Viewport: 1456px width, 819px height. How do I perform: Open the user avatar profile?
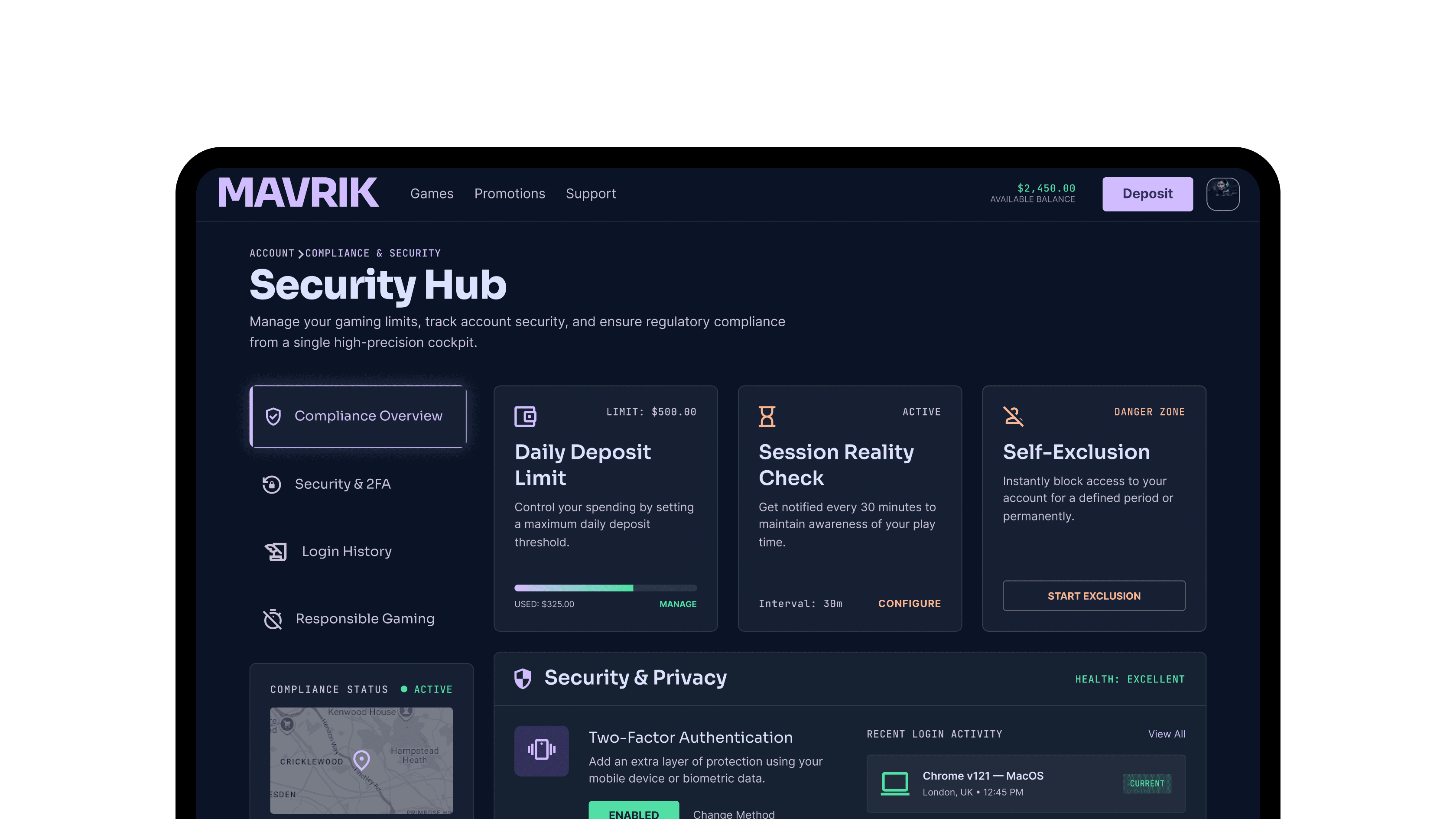1222,194
